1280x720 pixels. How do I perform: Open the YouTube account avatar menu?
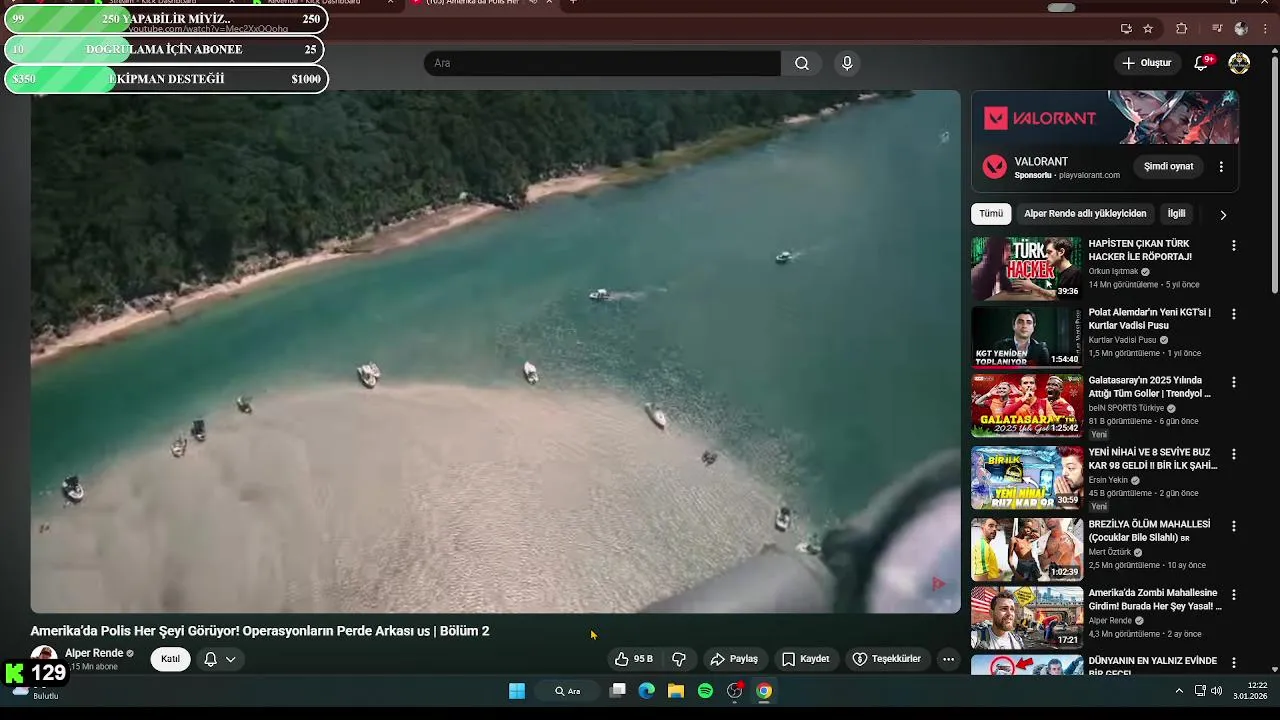1239,64
